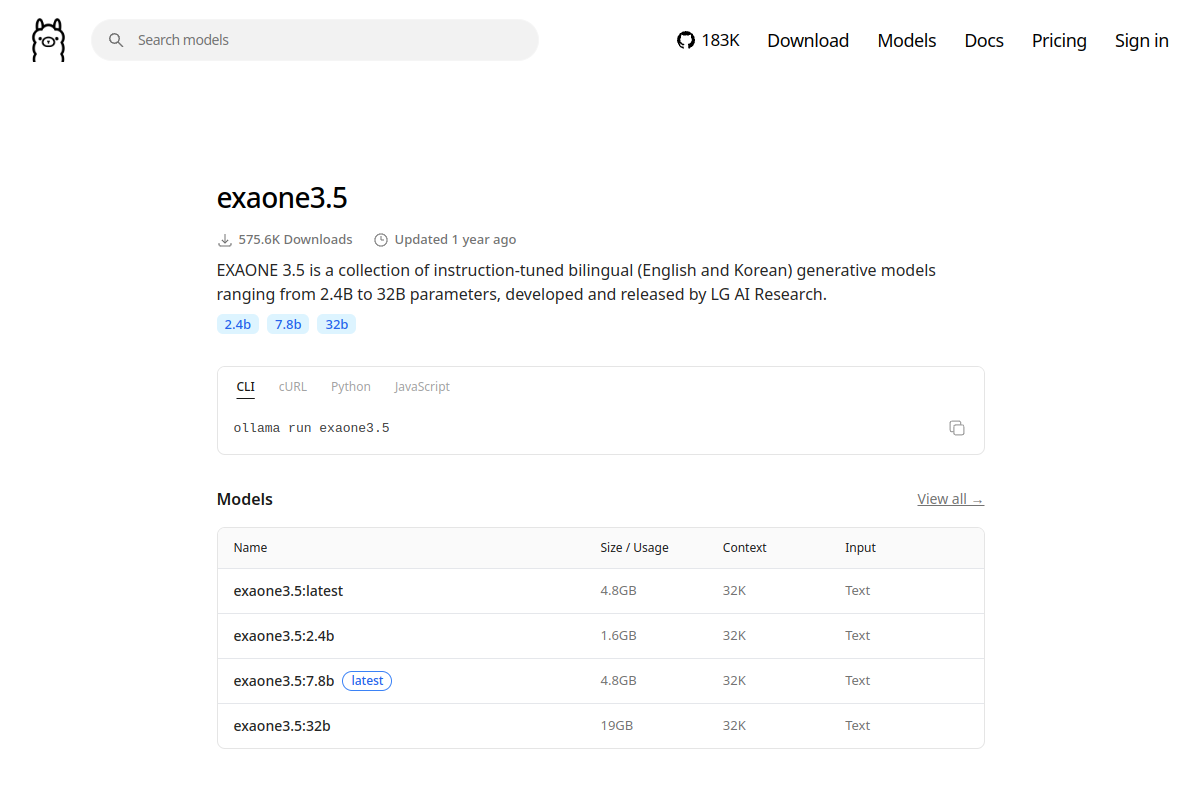Click the 4.8GB size in the exaone3.5:7.8b row
1200x800 pixels.
click(618, 681)
